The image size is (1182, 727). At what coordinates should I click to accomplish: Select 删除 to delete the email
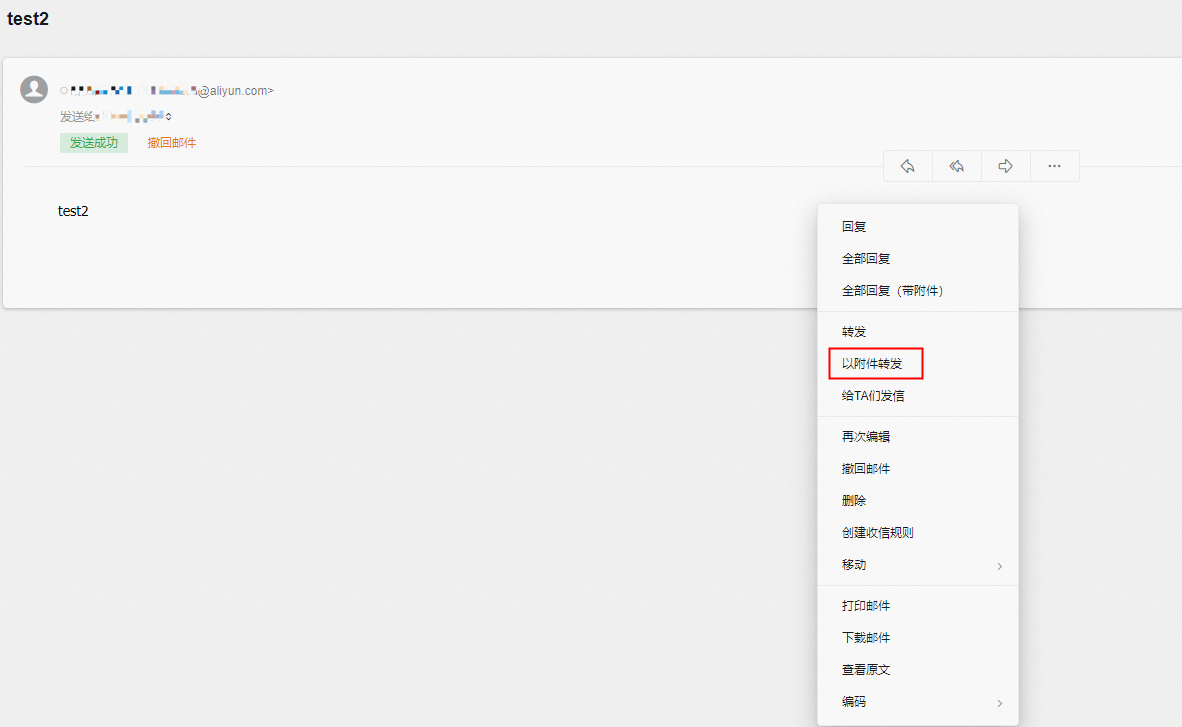854,501
